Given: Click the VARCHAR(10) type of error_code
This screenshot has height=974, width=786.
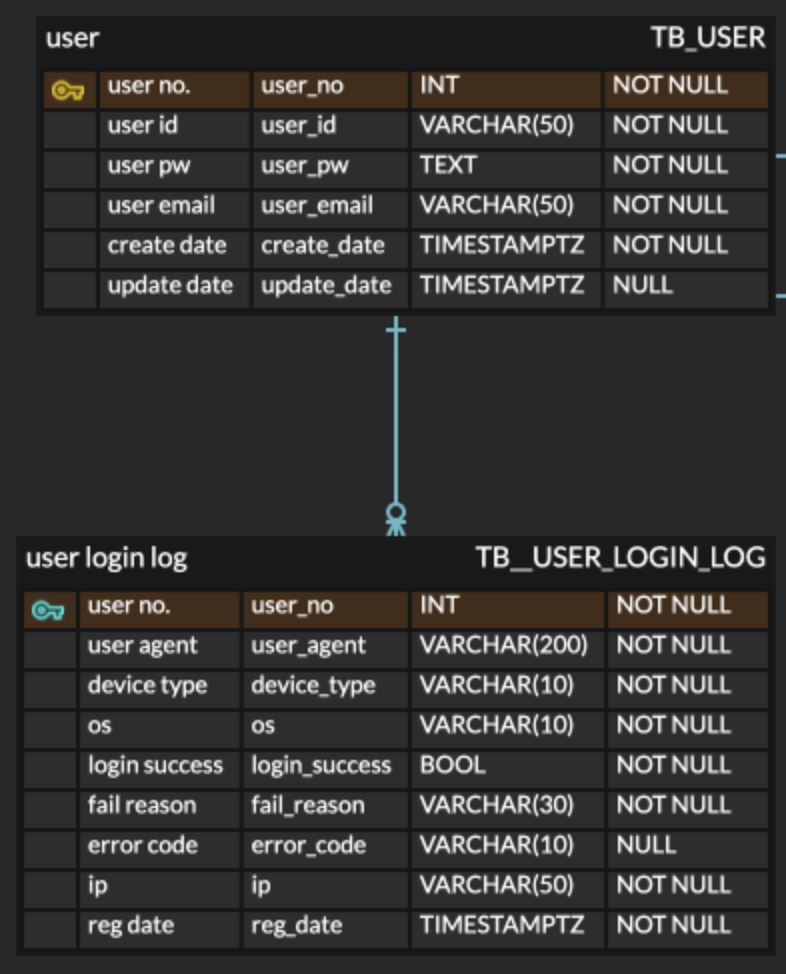Looking at the screenshot, I should click(x=508, y=850).
